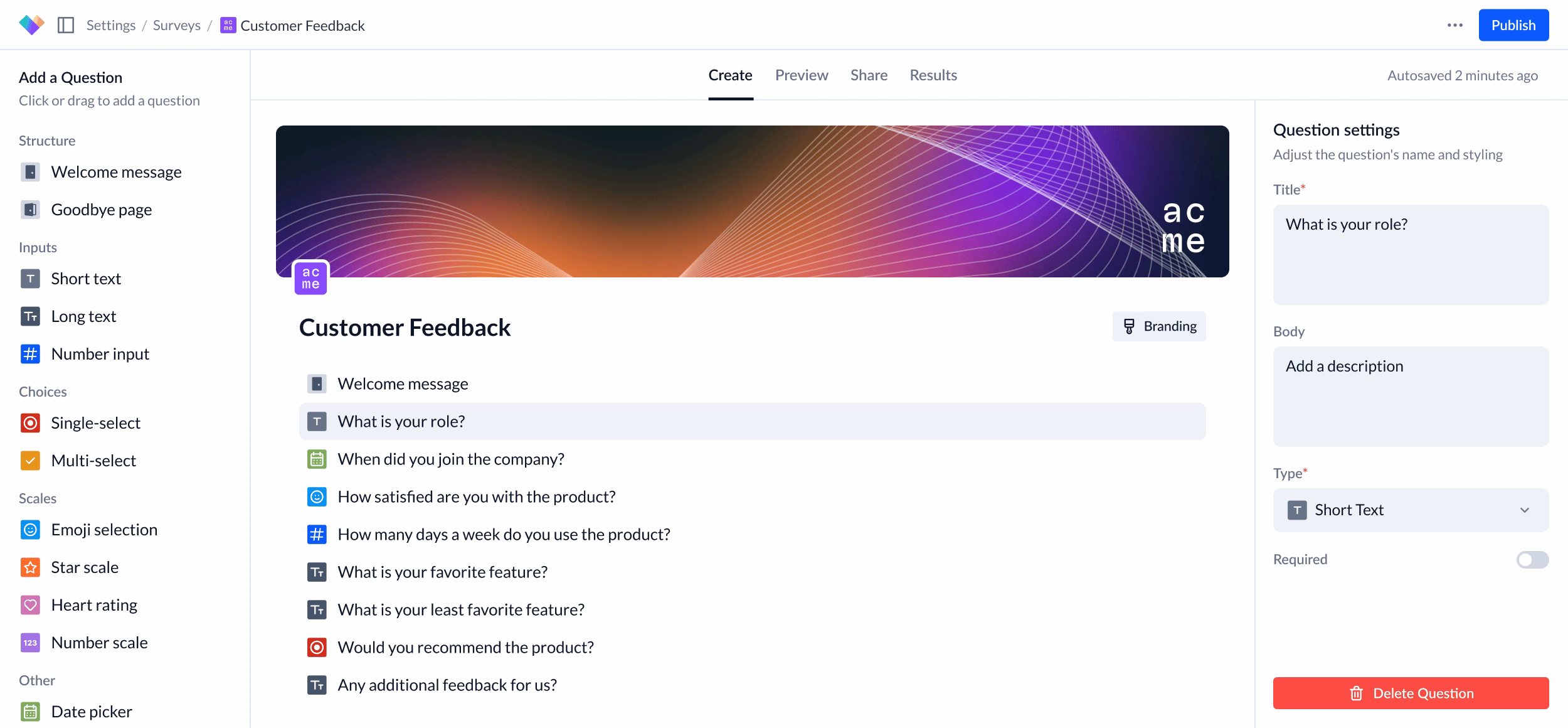This screenshot has height=728, width=1568.
Task: Enable the Required toggle
Action: (1532, 560)
